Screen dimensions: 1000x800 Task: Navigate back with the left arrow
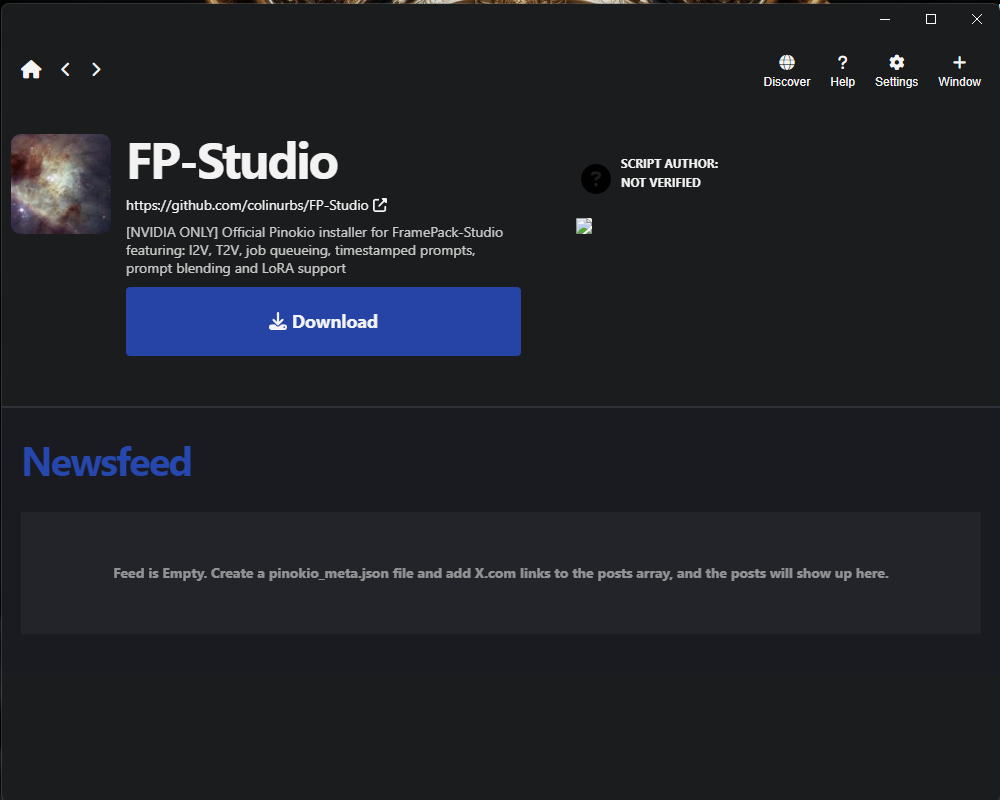tap(65, 70)
